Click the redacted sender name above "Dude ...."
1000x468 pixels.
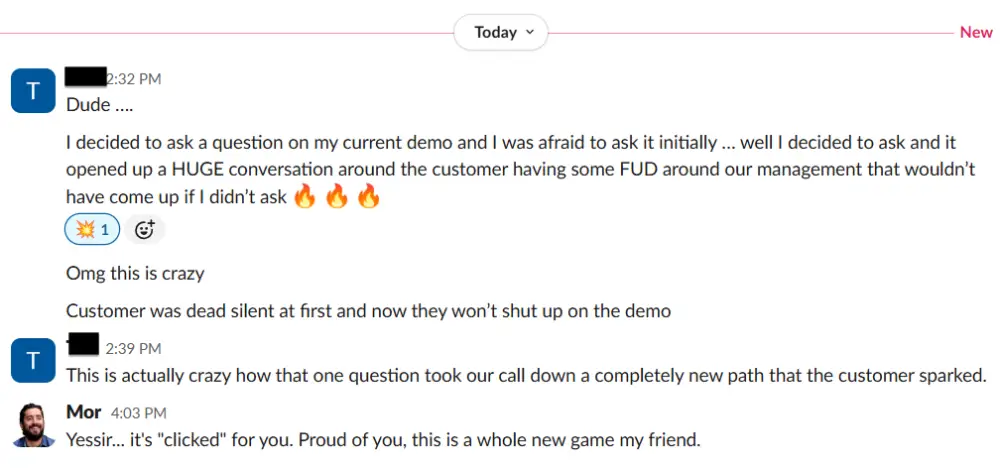coord(85,77)
